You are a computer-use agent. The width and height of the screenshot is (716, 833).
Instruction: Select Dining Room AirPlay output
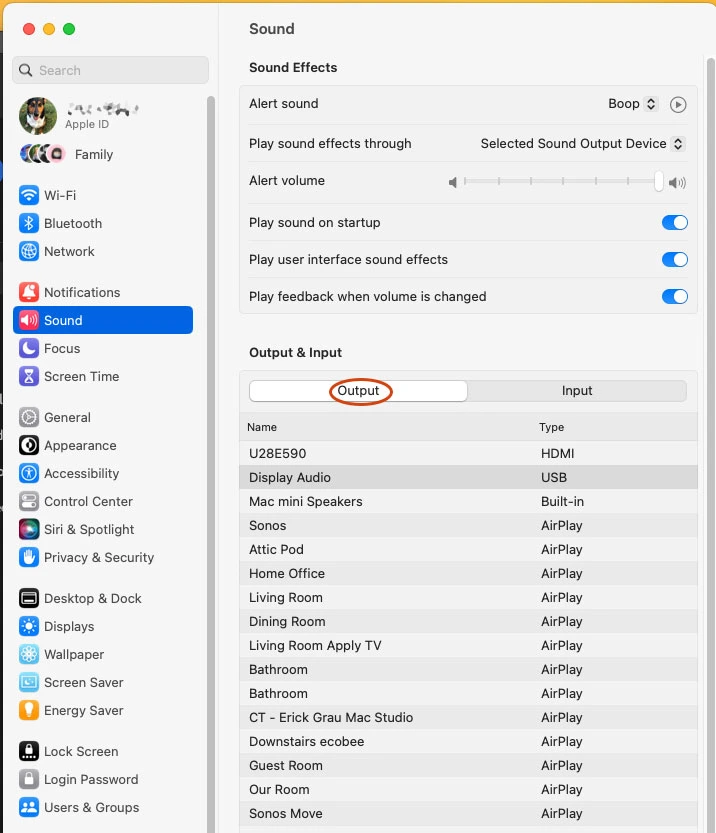pos(468,622)
